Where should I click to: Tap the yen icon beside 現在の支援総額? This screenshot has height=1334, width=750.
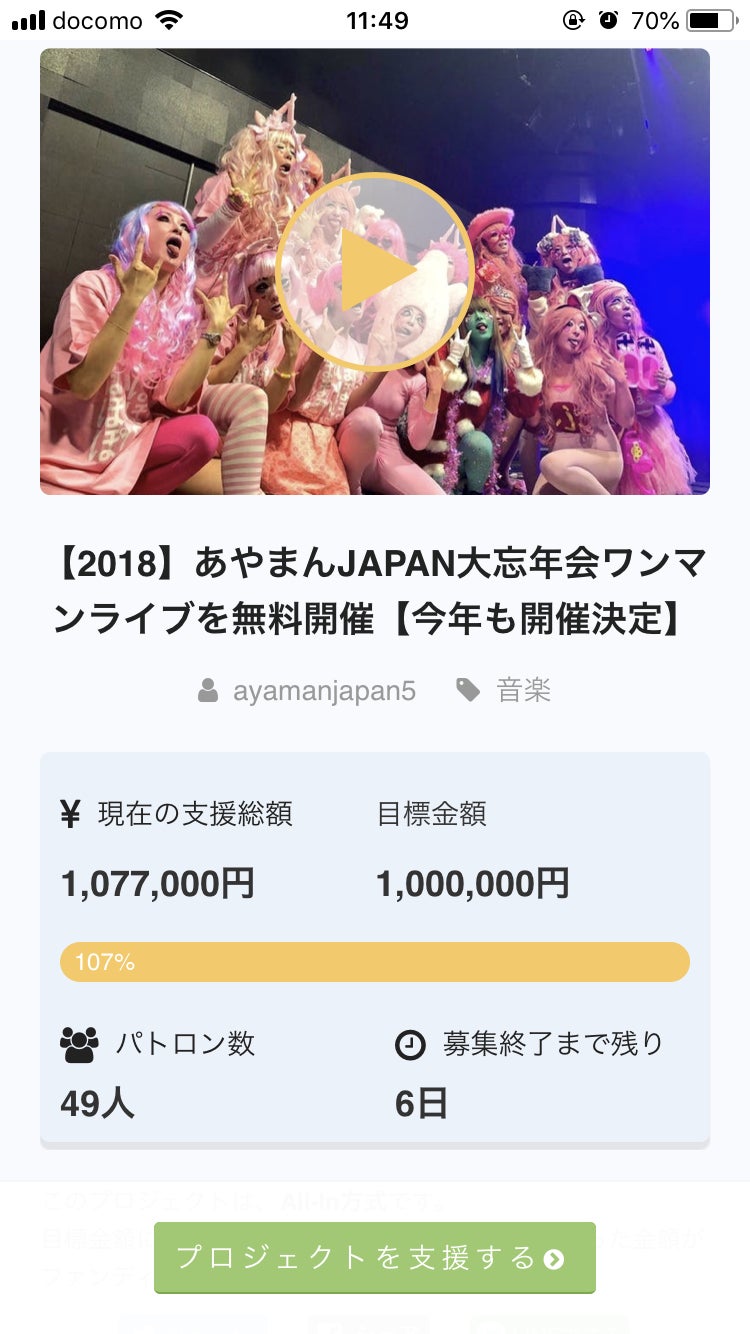click(70, 814)
